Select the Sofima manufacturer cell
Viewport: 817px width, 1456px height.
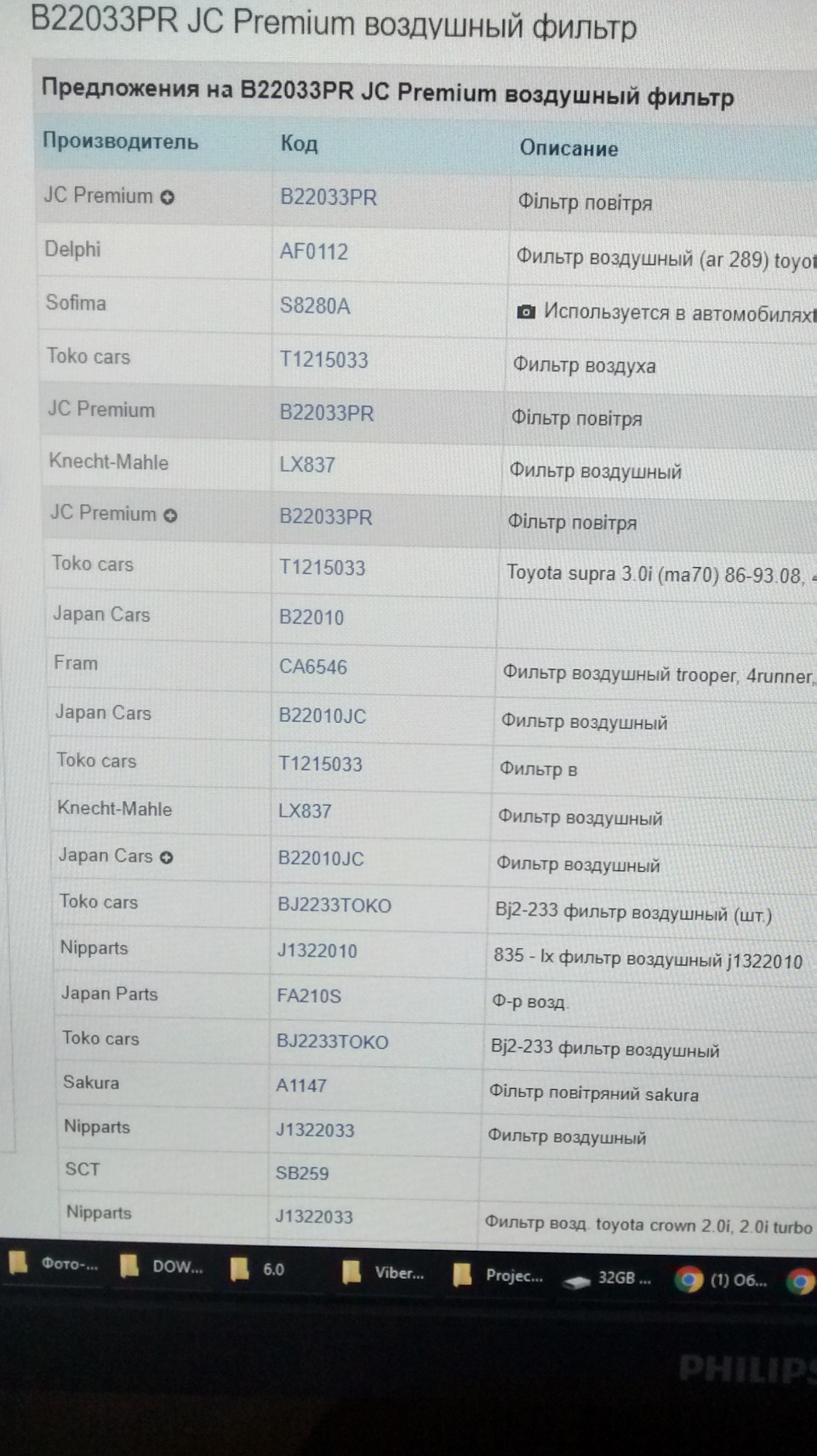76,303
